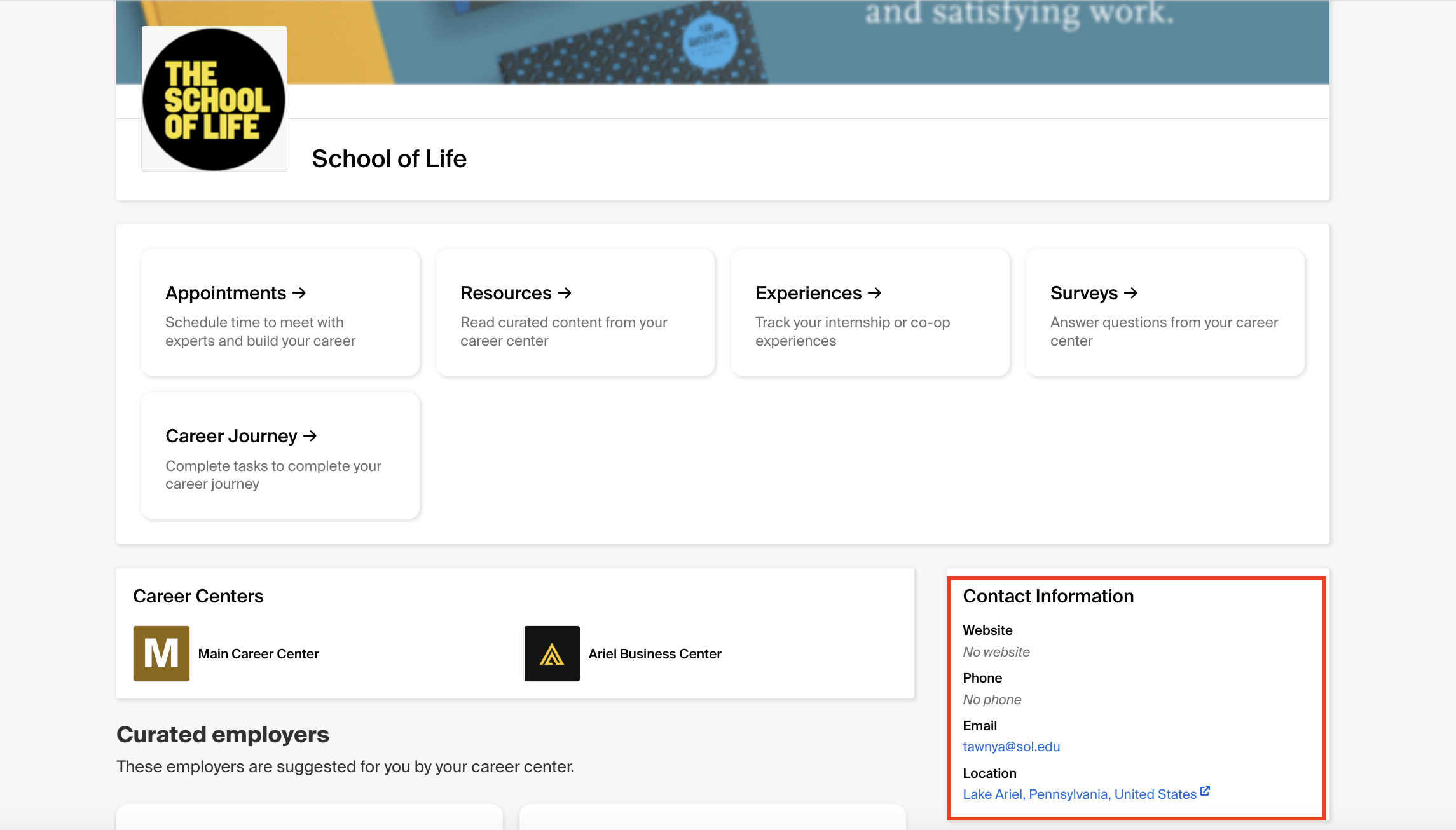Email tawnya@sol.edu via the contact link
Image resolution: width=1456 pixels, height=830 pixels.
(x=1011, y=746)
